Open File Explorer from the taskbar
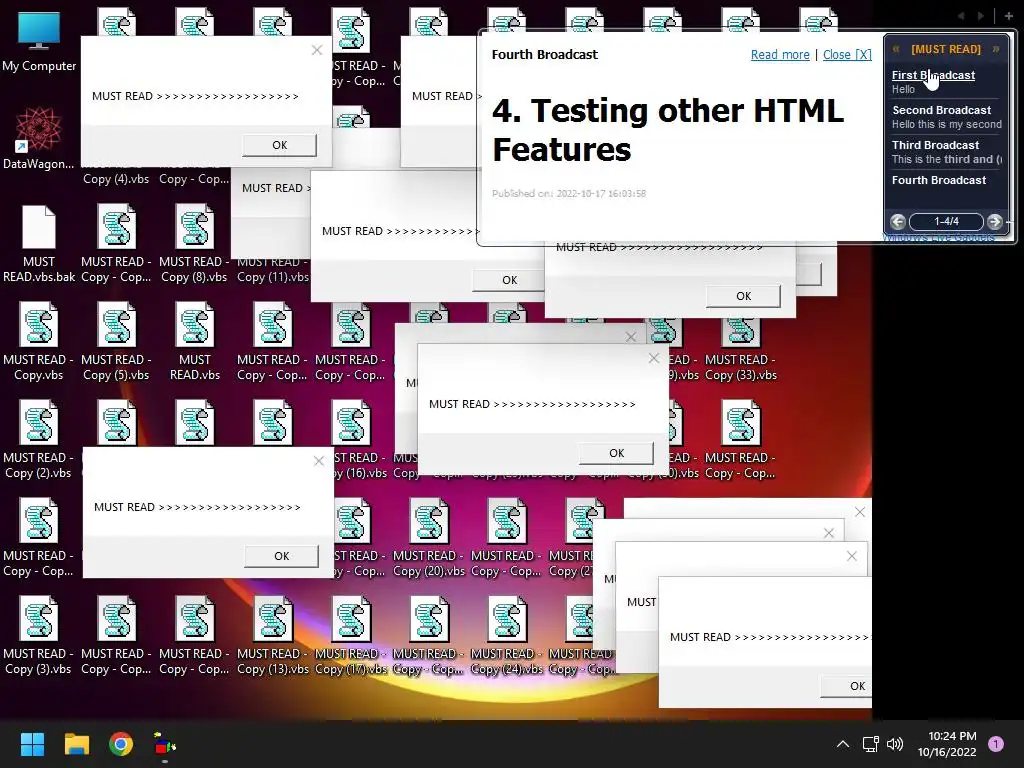 (x=76, y=744)
